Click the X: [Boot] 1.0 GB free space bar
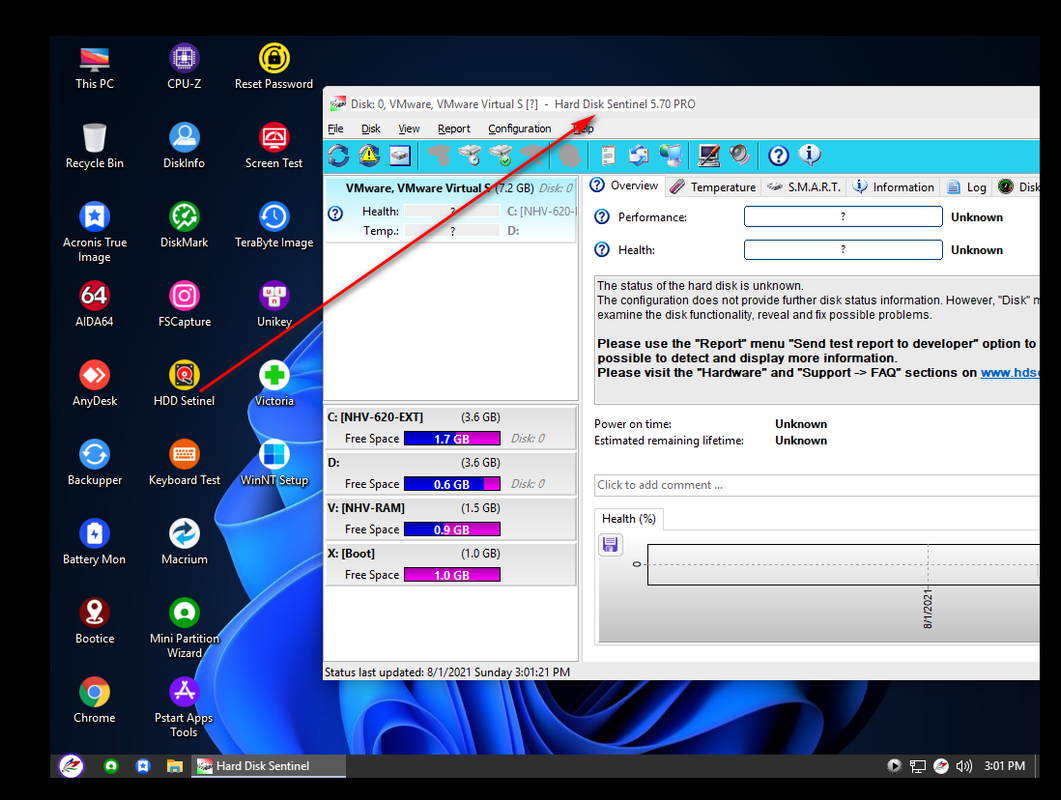The height and width of the screenshot is (800, 1061). tap(452, 575)
